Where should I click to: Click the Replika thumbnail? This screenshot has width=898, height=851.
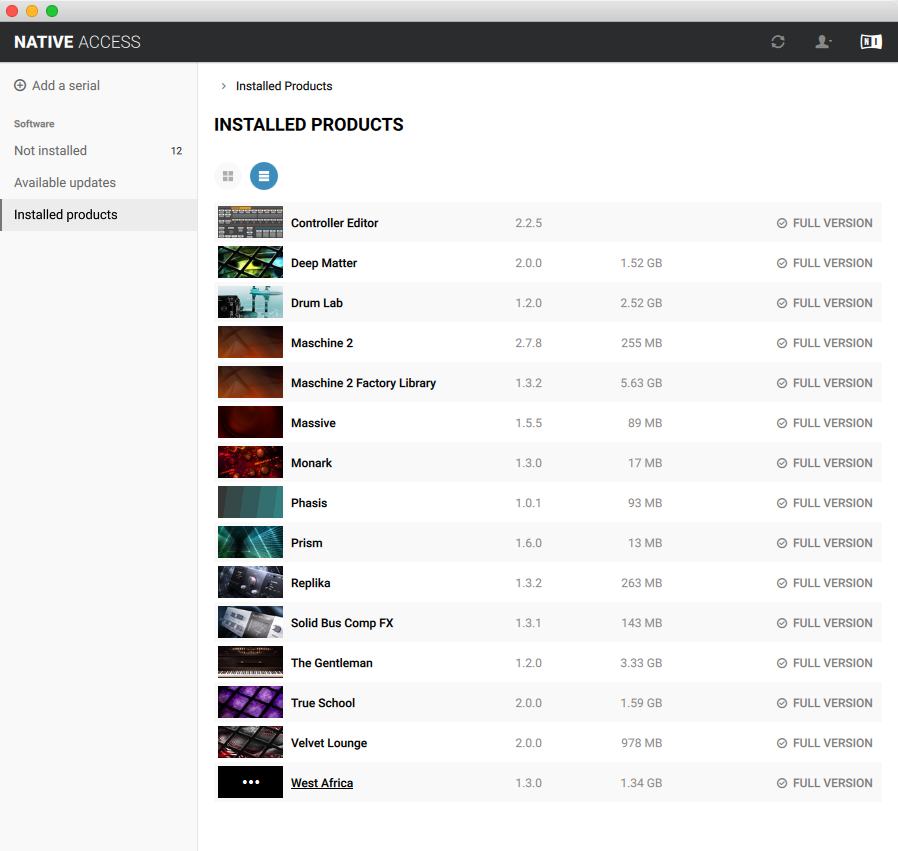tap(250, 582)
